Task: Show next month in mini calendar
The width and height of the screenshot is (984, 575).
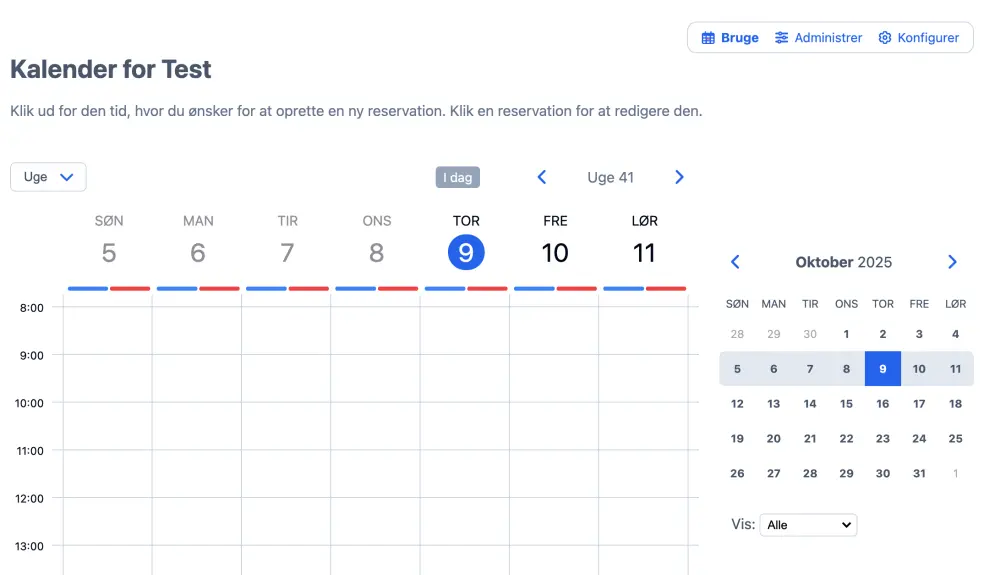Action: click(952, 262)
